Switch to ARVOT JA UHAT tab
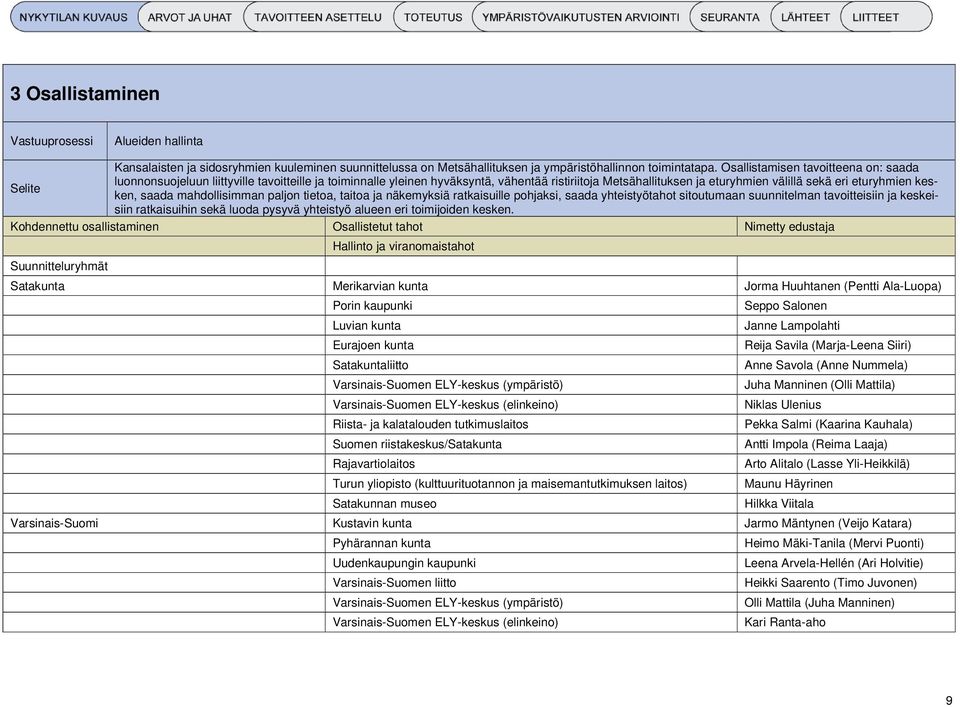This screenshot has width=960, height=707. click(x=190, y=17)
